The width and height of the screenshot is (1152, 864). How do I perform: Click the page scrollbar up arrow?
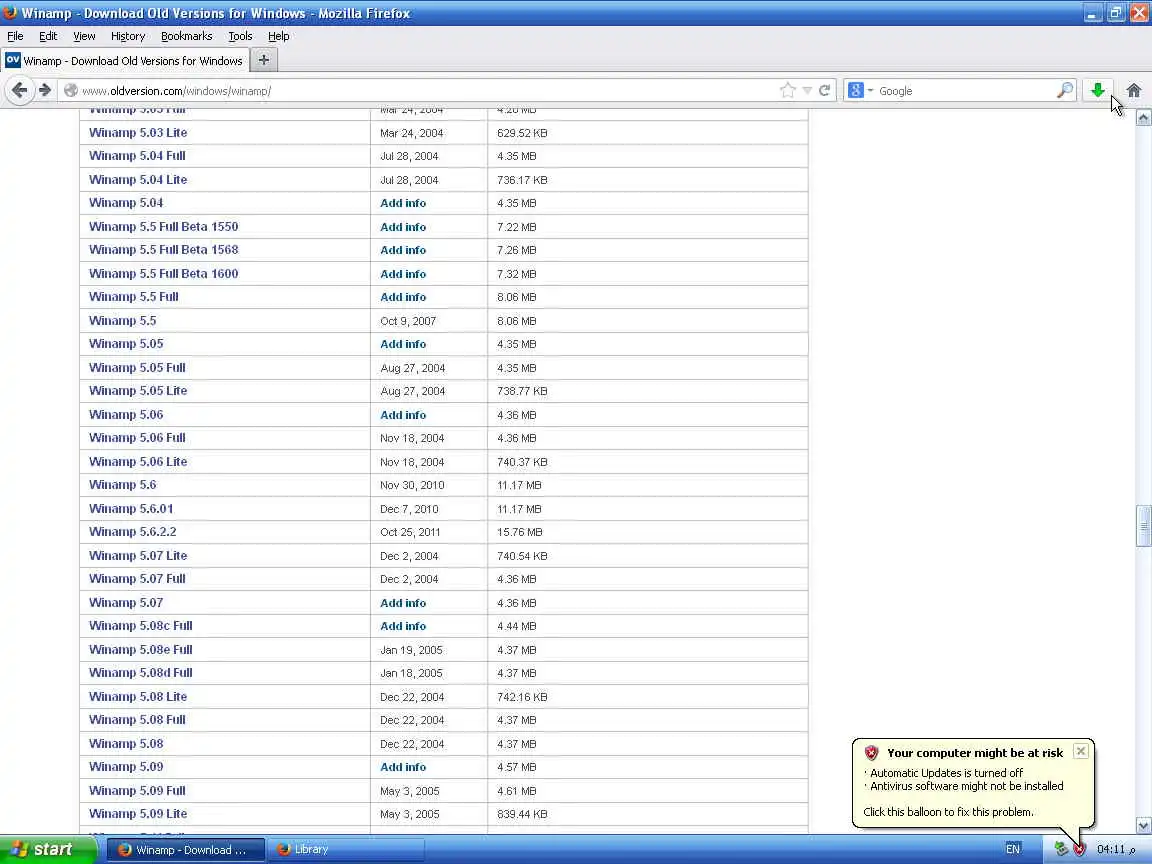pyautogui.click(x=1143, y=118)
